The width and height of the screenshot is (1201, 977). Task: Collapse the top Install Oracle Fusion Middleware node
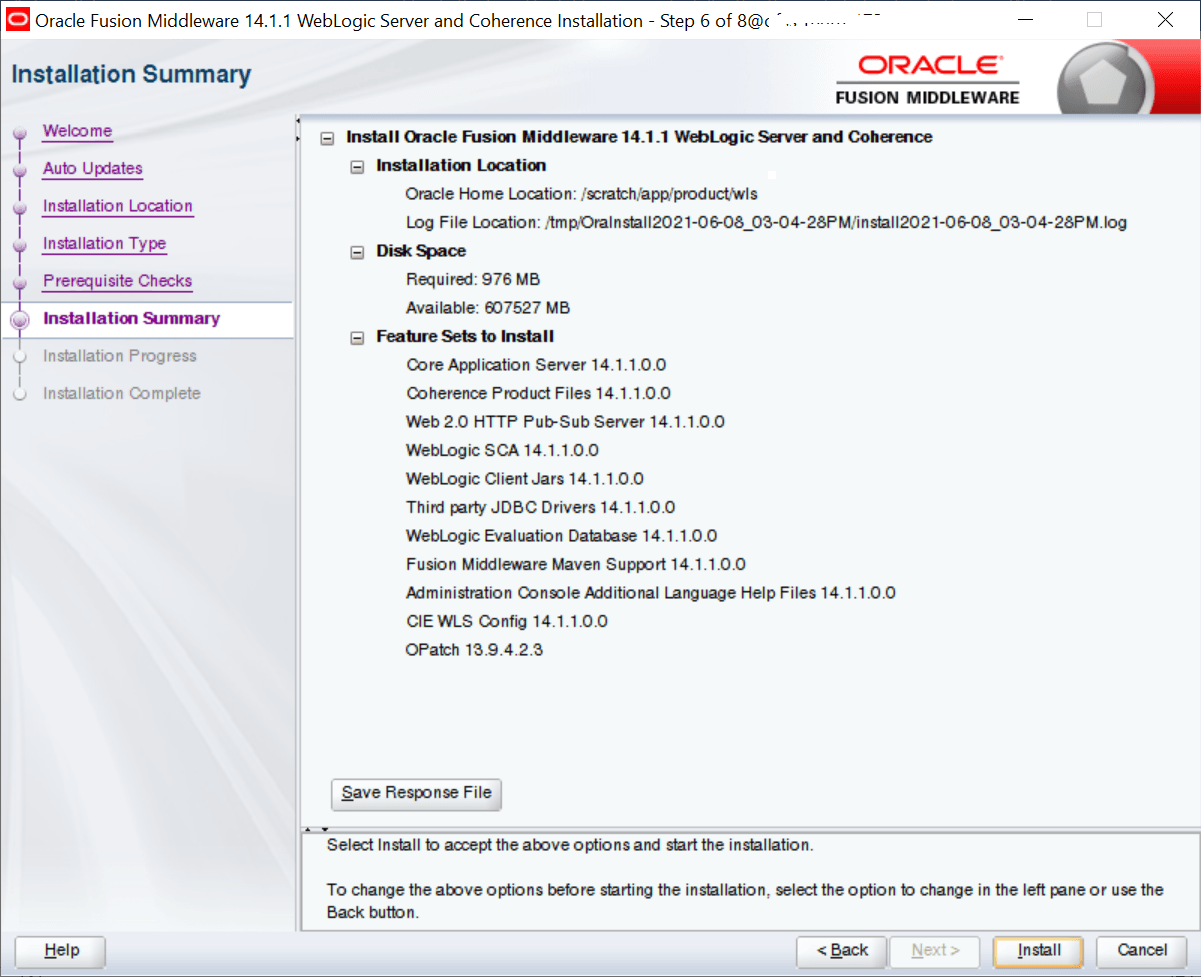tap(328, 137)
